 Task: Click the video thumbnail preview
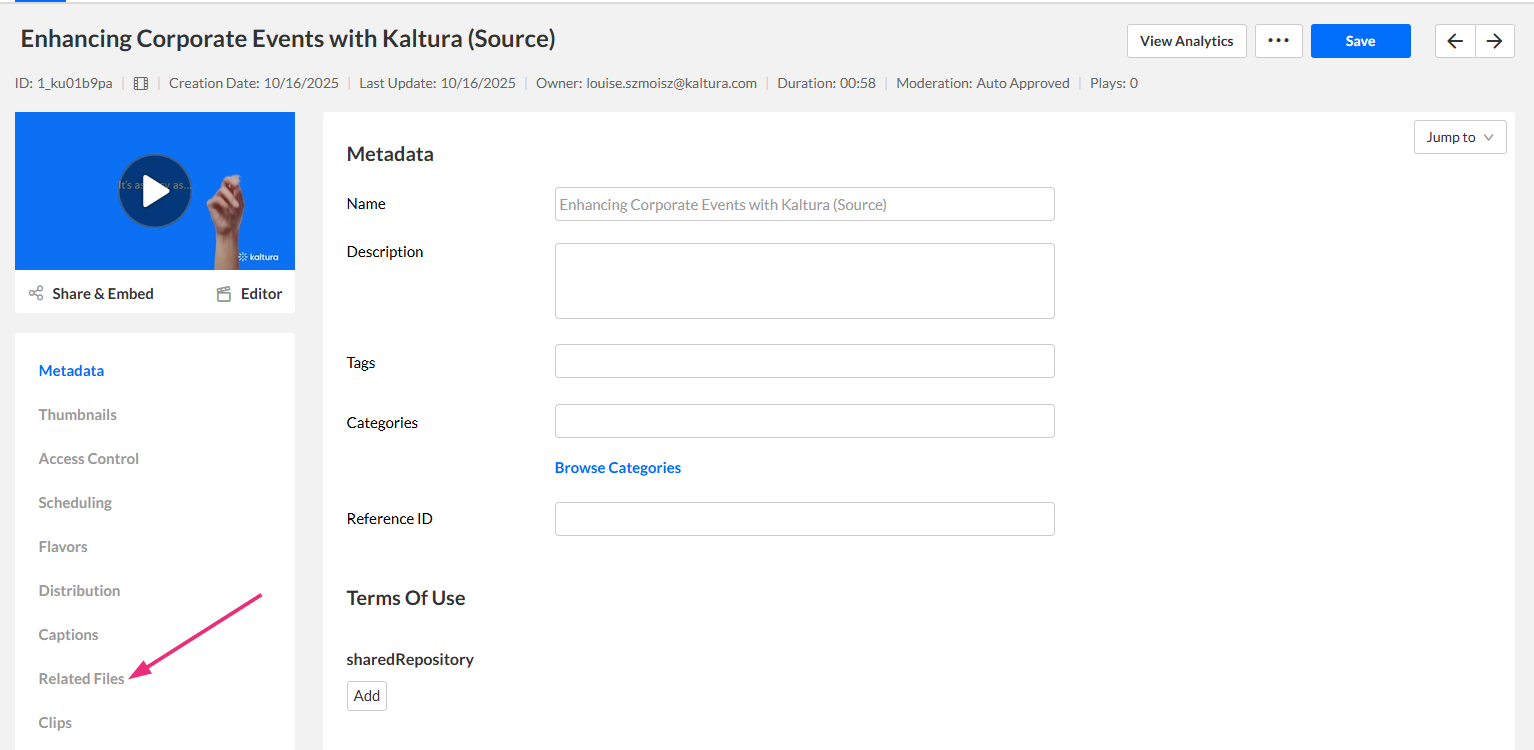coord(155,191)
